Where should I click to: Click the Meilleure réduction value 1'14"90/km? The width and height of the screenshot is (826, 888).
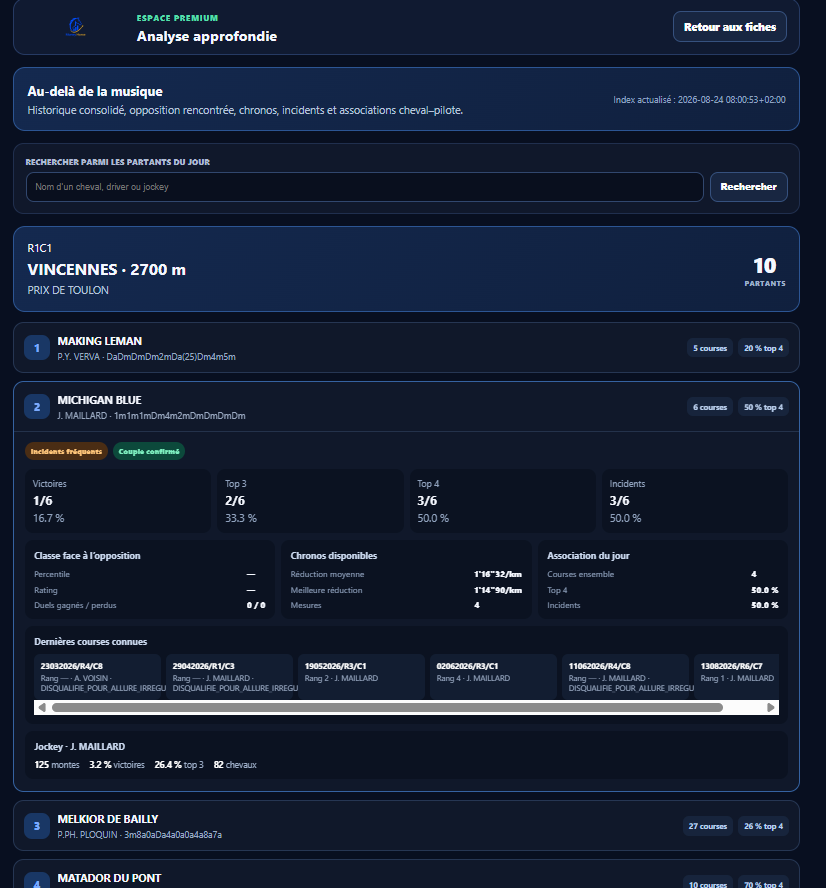pyautogui.click(x=498, y=590)
